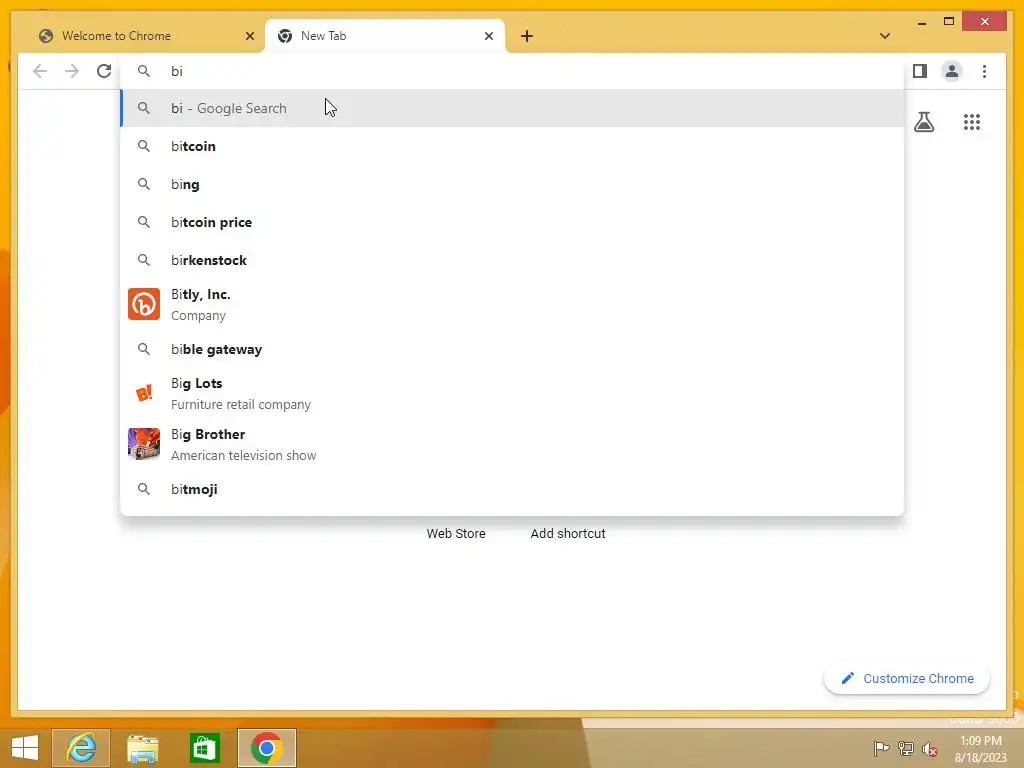Click the Big Brother thumbnail image
The height and width of the screenshot is (768, 1024).
[x=144, y=444]
